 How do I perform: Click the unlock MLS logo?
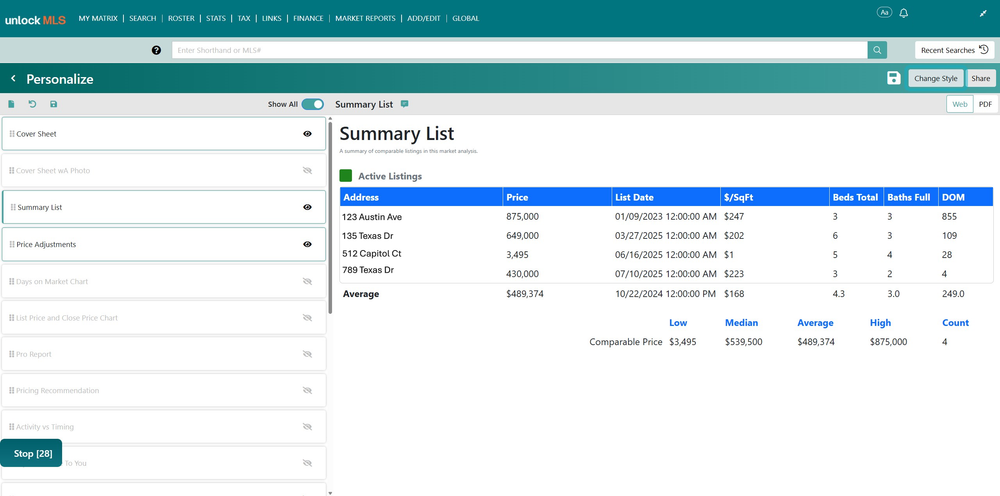(x=35, y=20)
